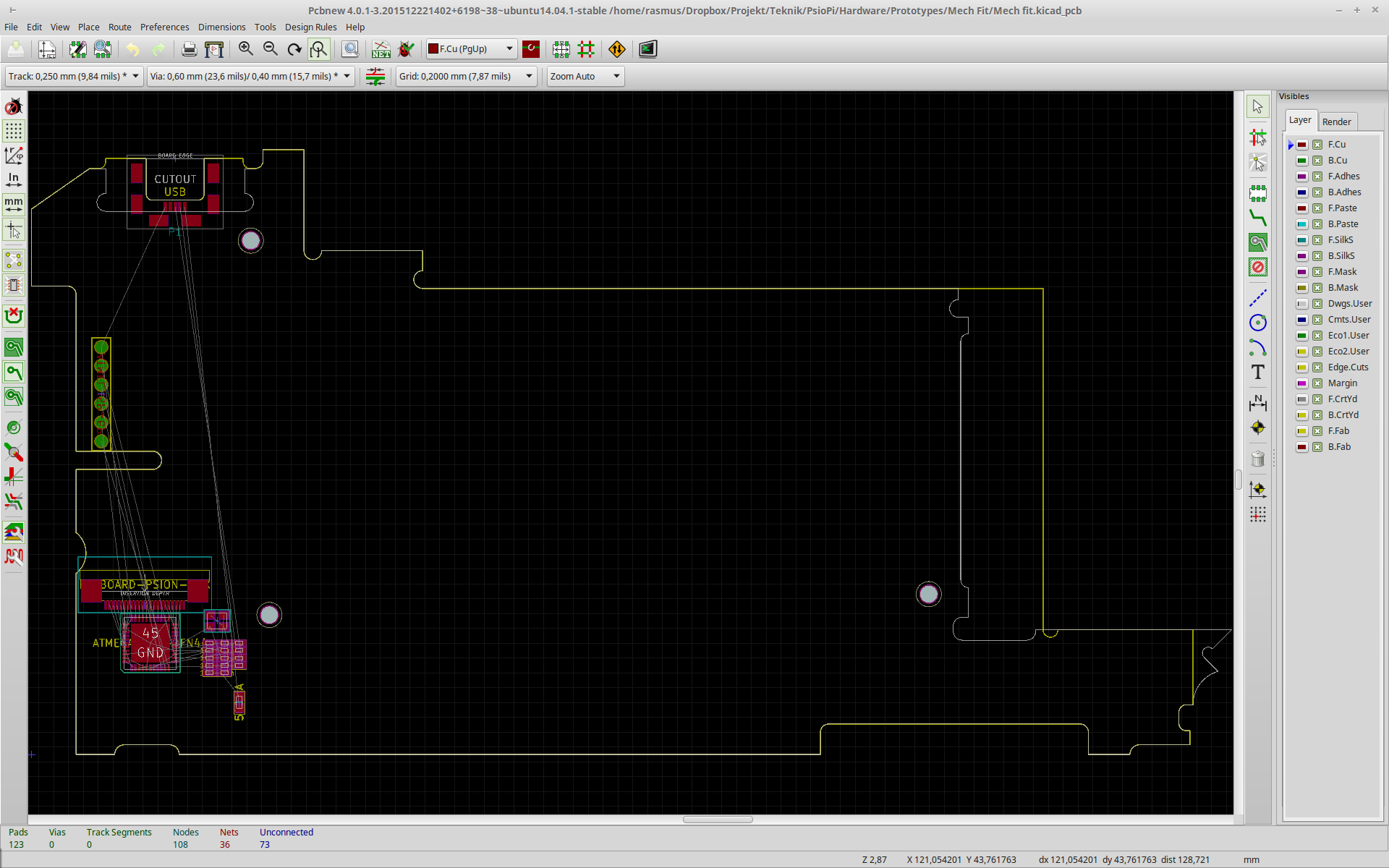Toggle F.Cu layer visibility checkbox
Viewport: 1389px width, 868px height.
[1317, 145]
